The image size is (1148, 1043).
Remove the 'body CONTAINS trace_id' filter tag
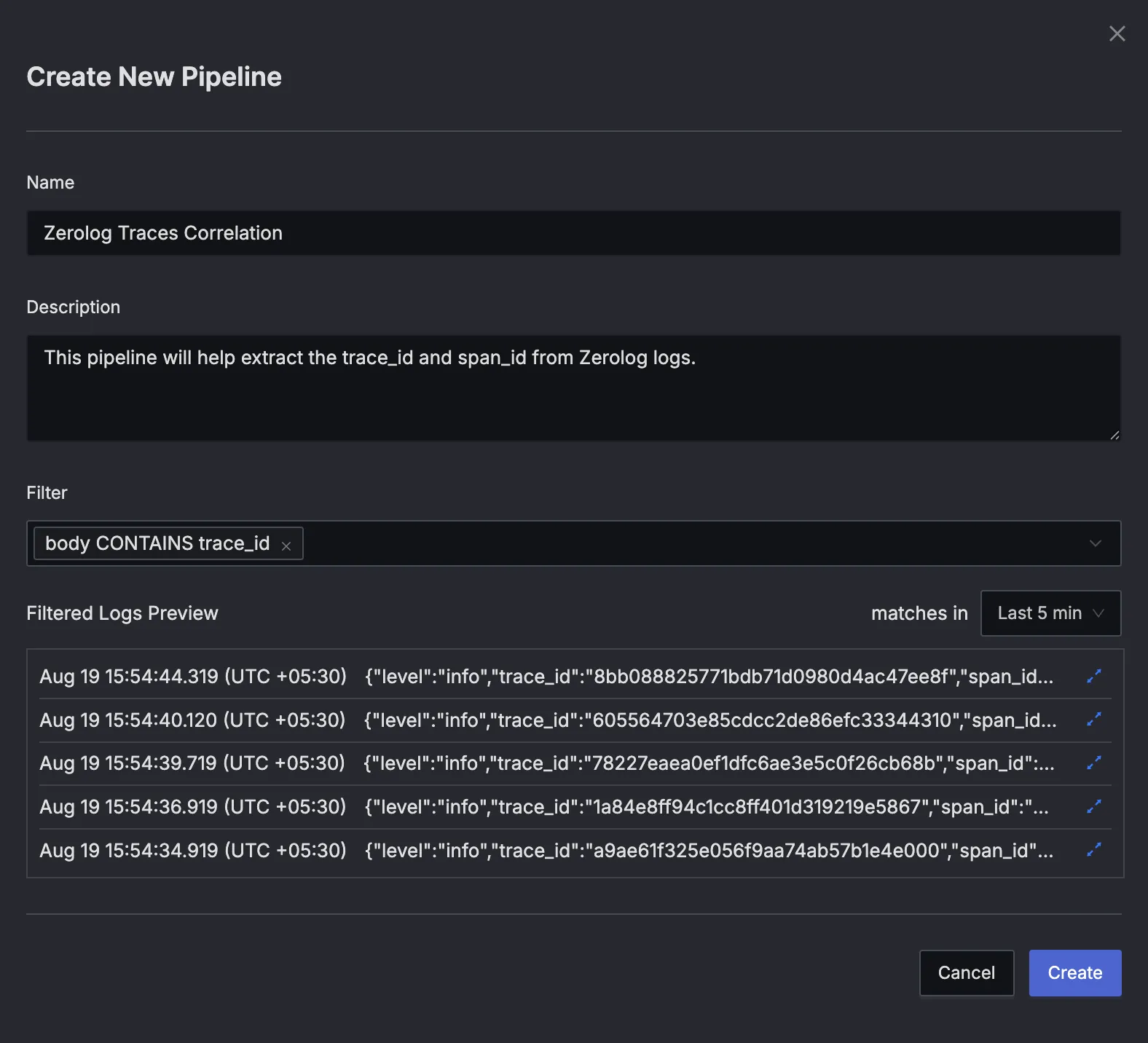tap(286, 546)
